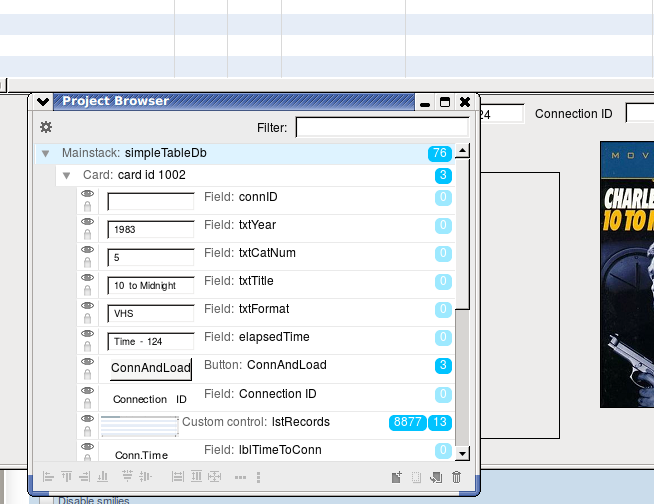This screenshot has height=504, width=654.
Task: Collapse the Card id 1002 node
Action: (x=66, y=175)
